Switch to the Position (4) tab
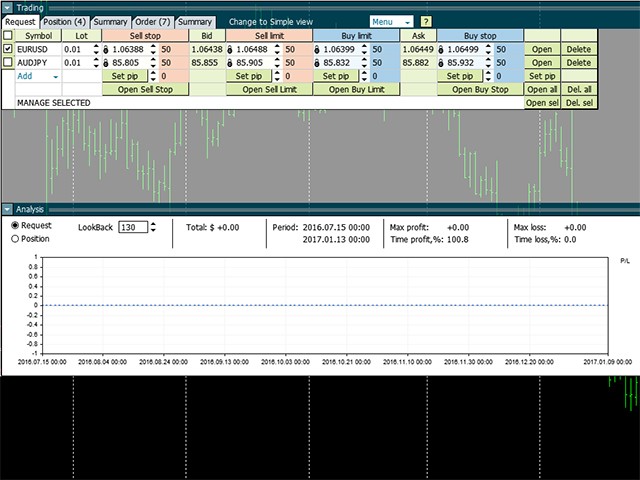The image size is (640, 480). point(64,21)
